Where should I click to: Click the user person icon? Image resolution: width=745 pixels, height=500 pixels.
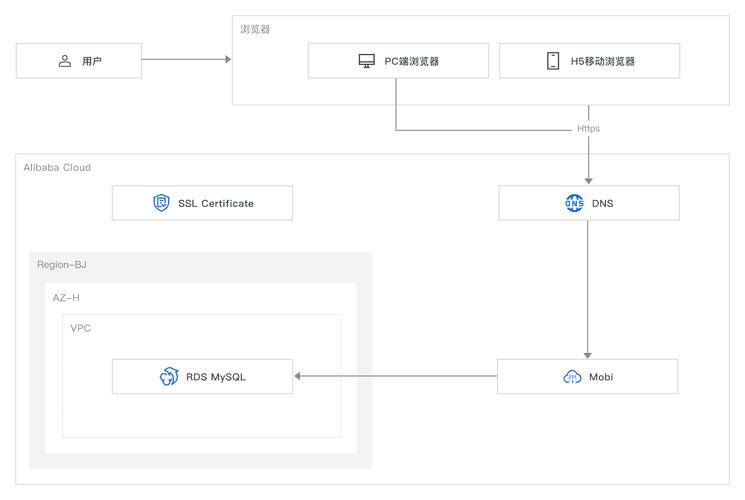click(65, 61)
